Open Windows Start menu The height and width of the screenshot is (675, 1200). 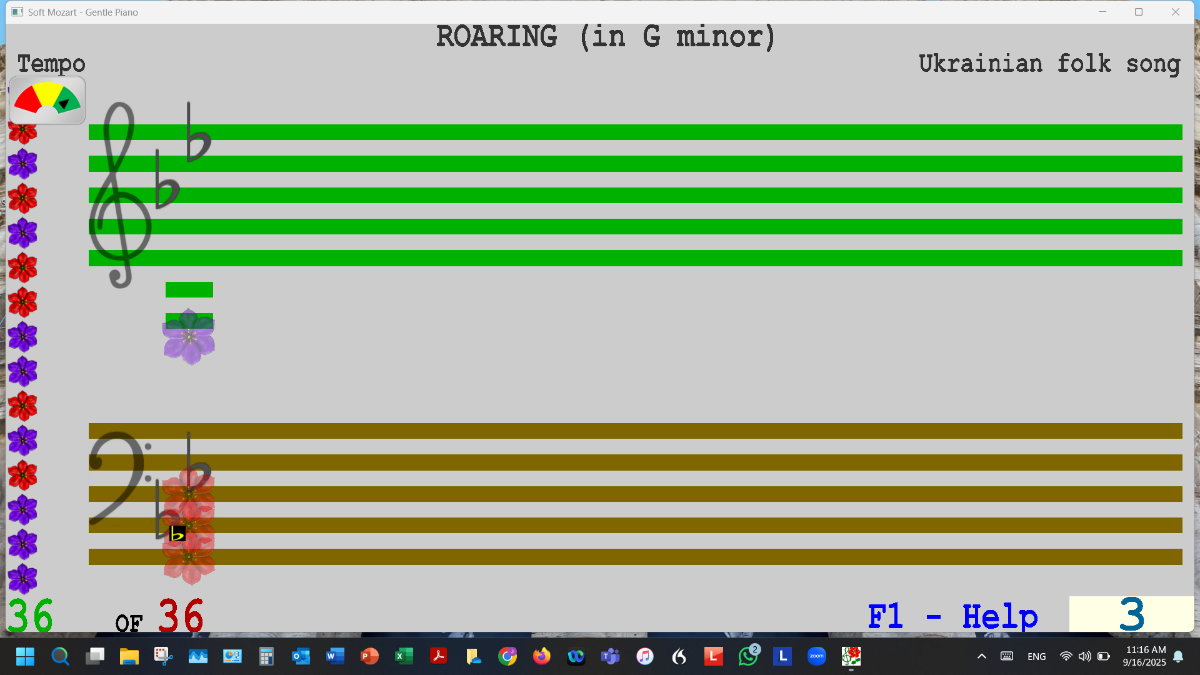click(x=25, y=657)
